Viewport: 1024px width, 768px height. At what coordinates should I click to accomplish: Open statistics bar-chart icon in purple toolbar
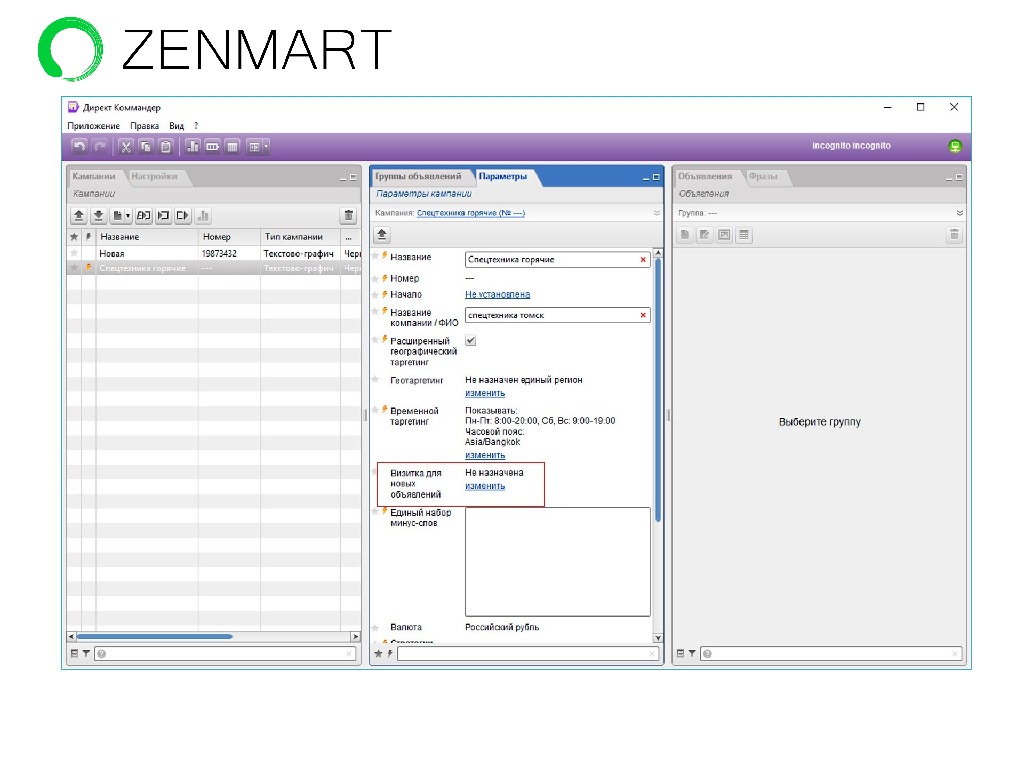tap(193, 146)
